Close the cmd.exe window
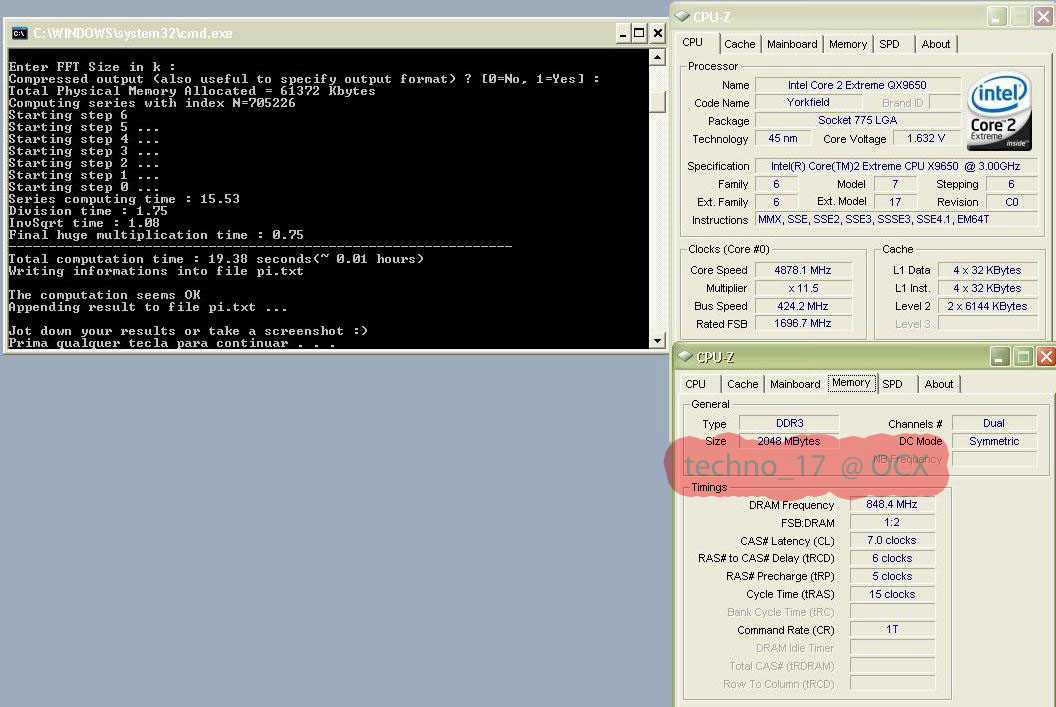This screenshot has width=1056, height=707. 658,33
